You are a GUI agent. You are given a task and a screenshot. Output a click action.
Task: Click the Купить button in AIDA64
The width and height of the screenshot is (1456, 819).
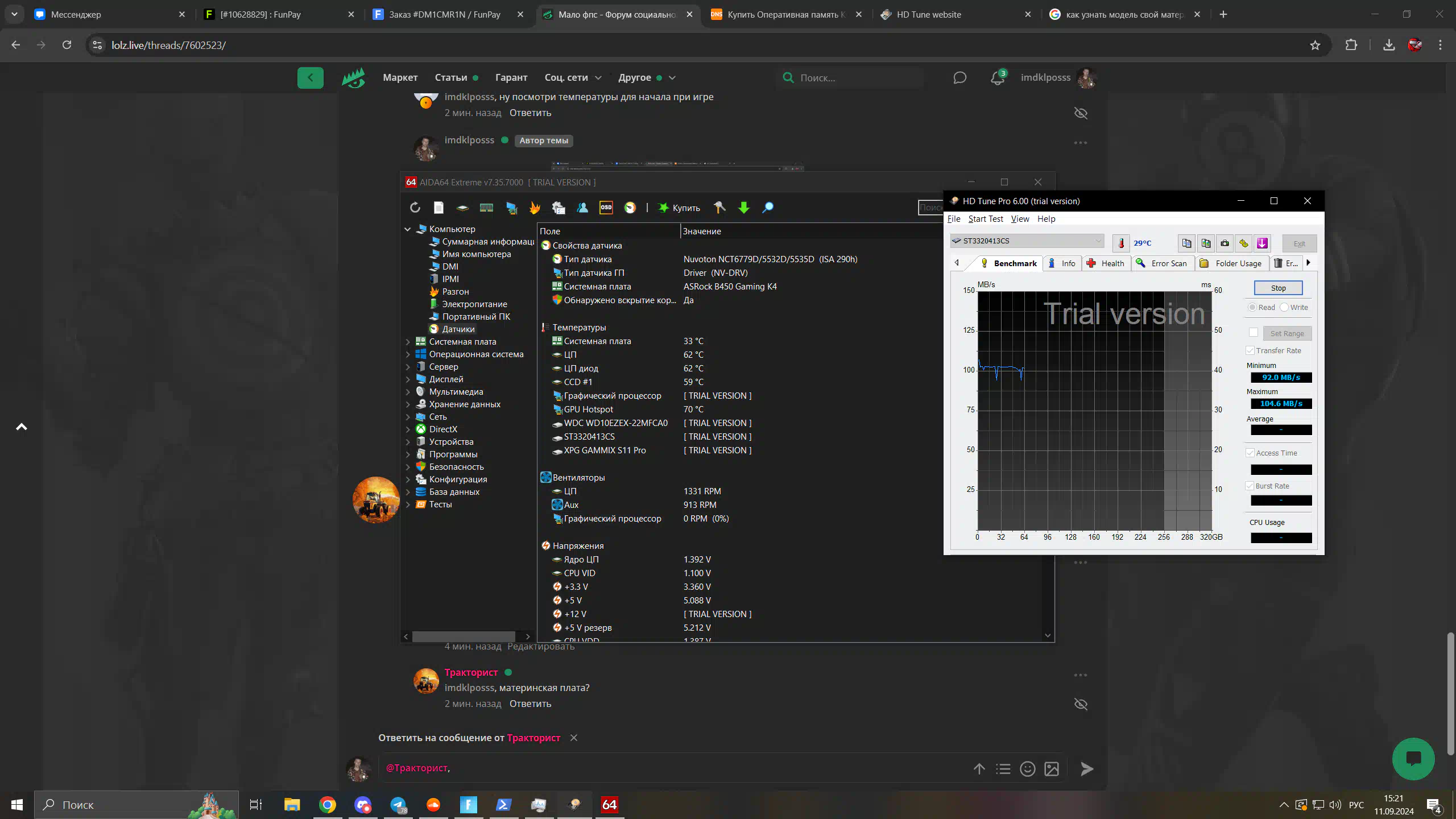pos(679,208)
